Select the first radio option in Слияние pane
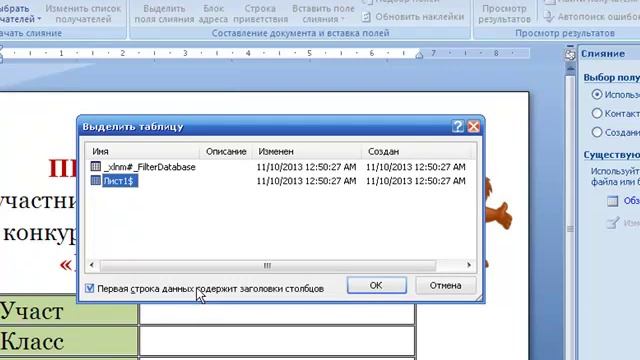This screenshot has height=360, width=640. 597,94
